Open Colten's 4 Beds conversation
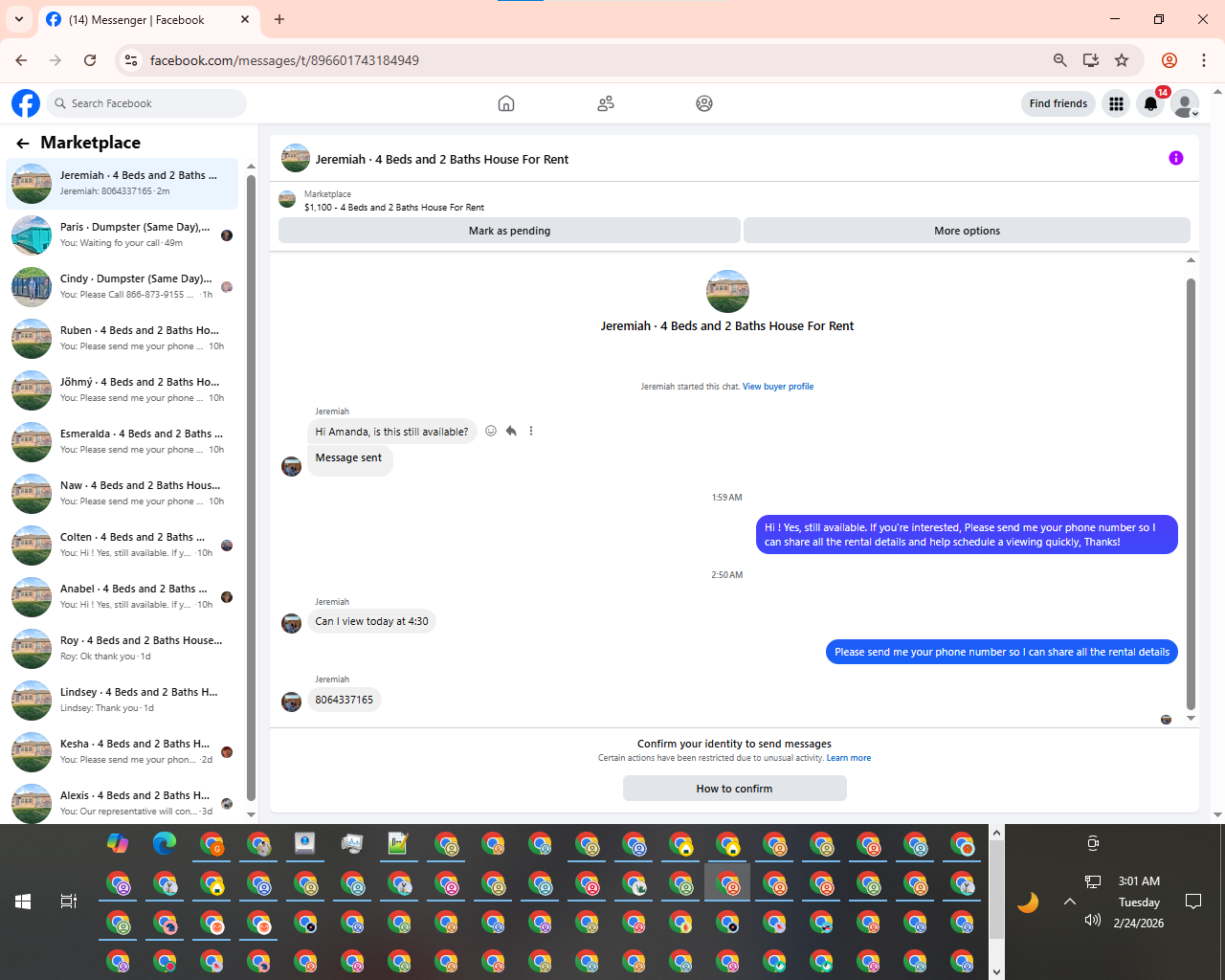Screen dimensions: 1225x980 click(x=122, y=545)
